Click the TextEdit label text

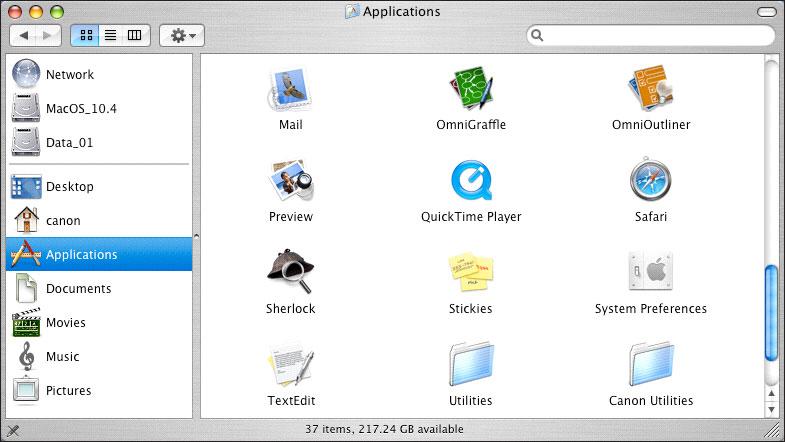pos(291,401)
